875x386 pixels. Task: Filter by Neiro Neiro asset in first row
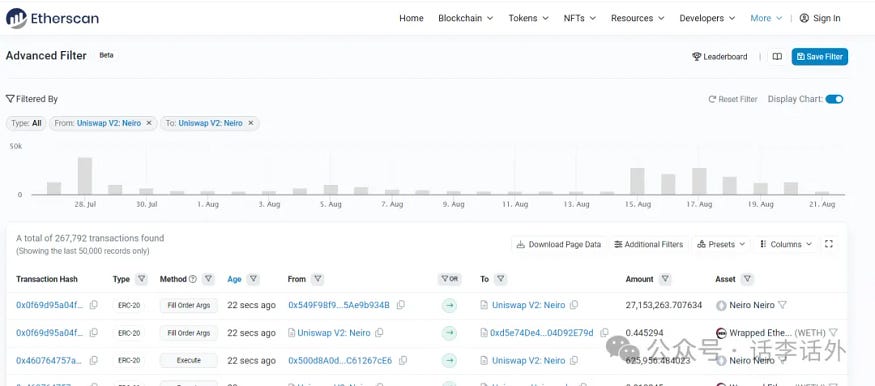[782, 305]
